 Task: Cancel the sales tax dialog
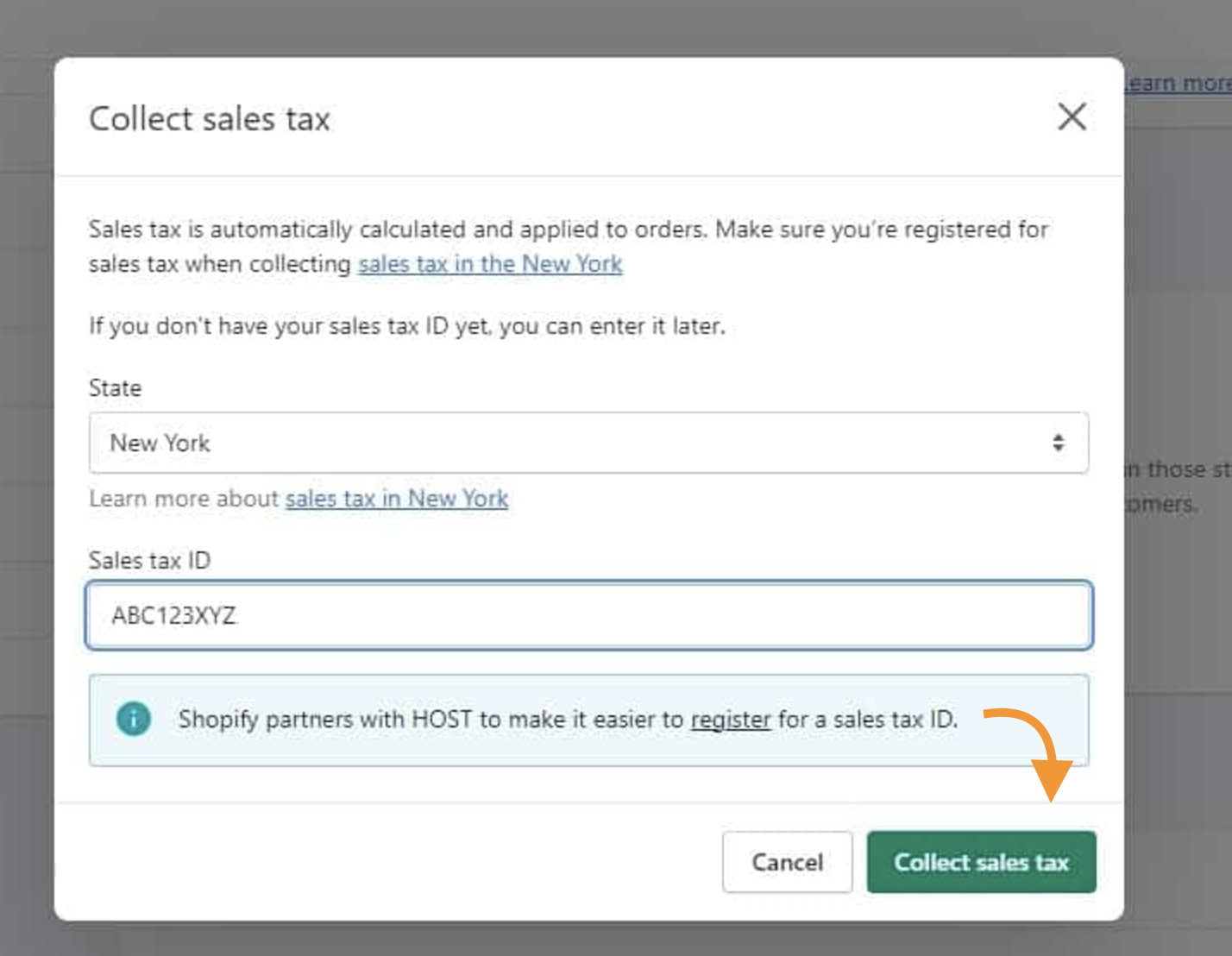[787, 862]
